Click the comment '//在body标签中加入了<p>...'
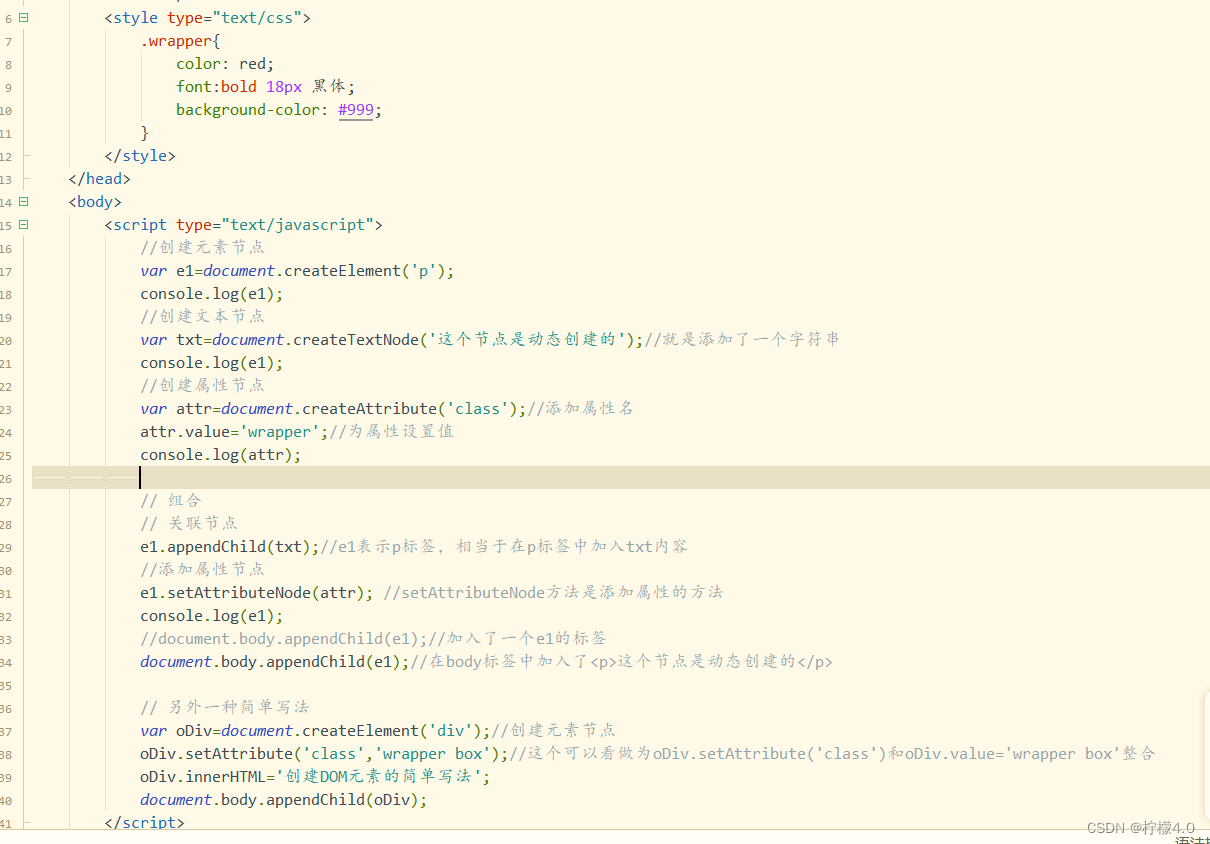 [622, 661]
